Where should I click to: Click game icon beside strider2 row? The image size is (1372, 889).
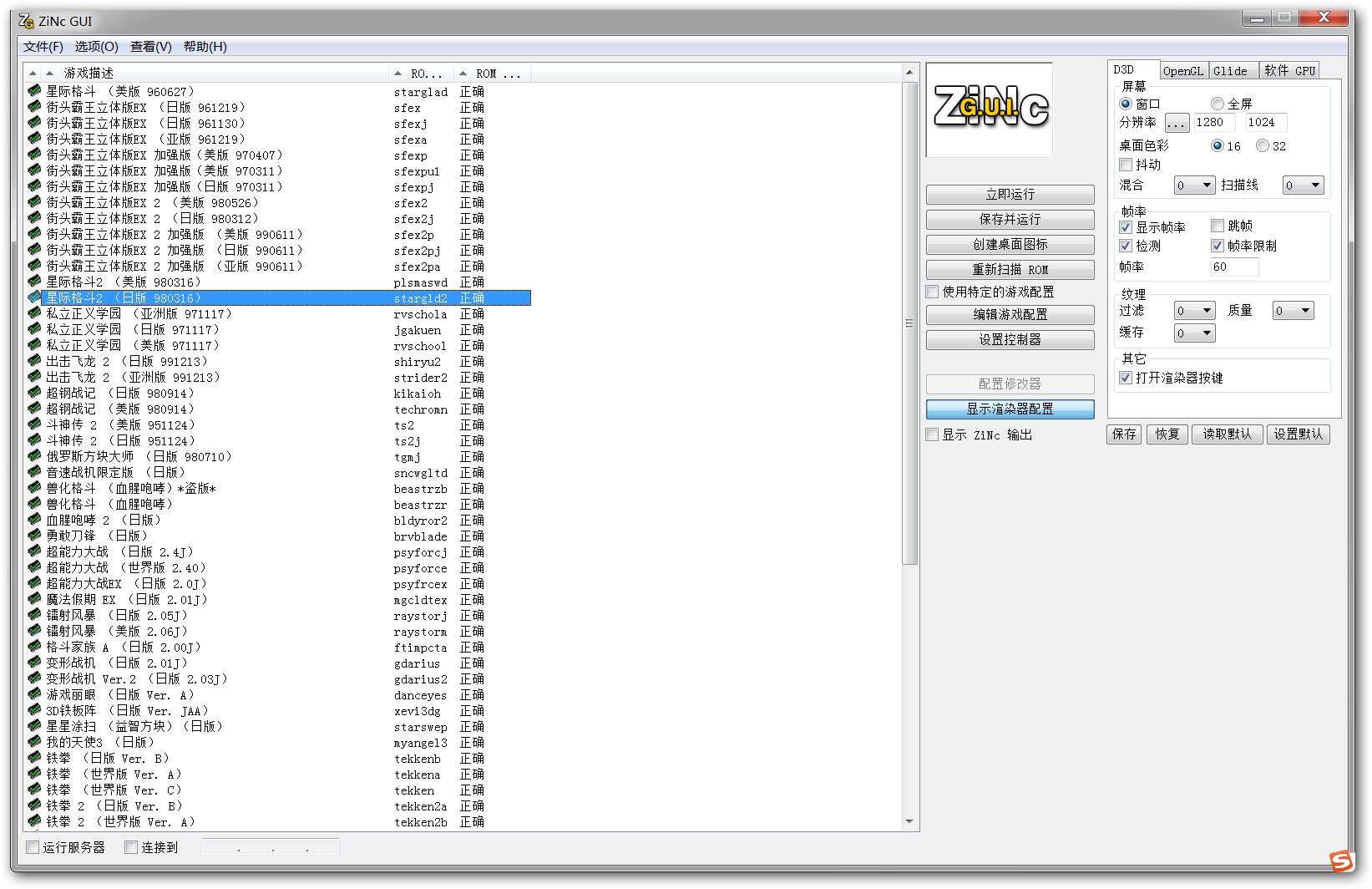coord(34,377)
